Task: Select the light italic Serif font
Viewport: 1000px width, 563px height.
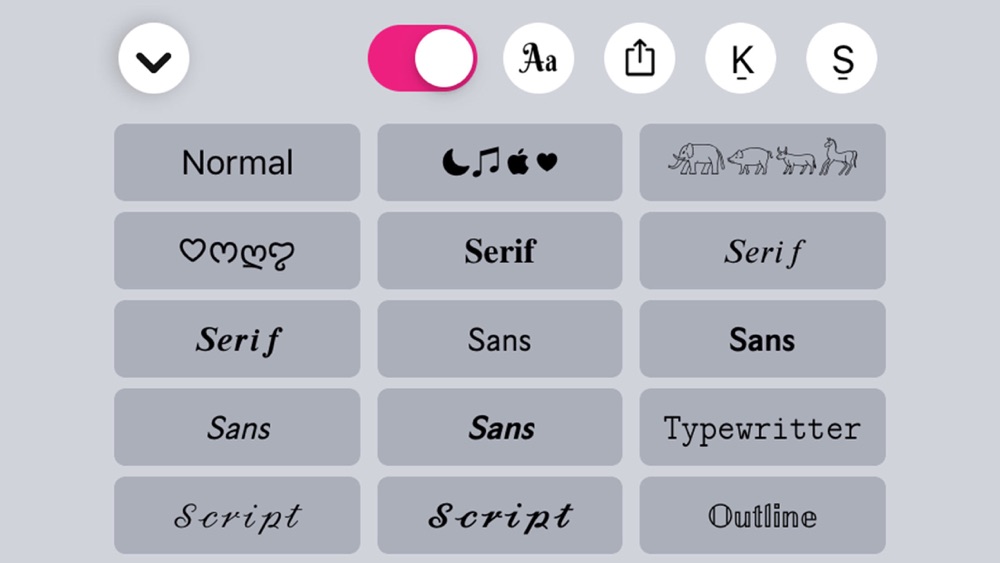Action: click(x=763, y=251)
